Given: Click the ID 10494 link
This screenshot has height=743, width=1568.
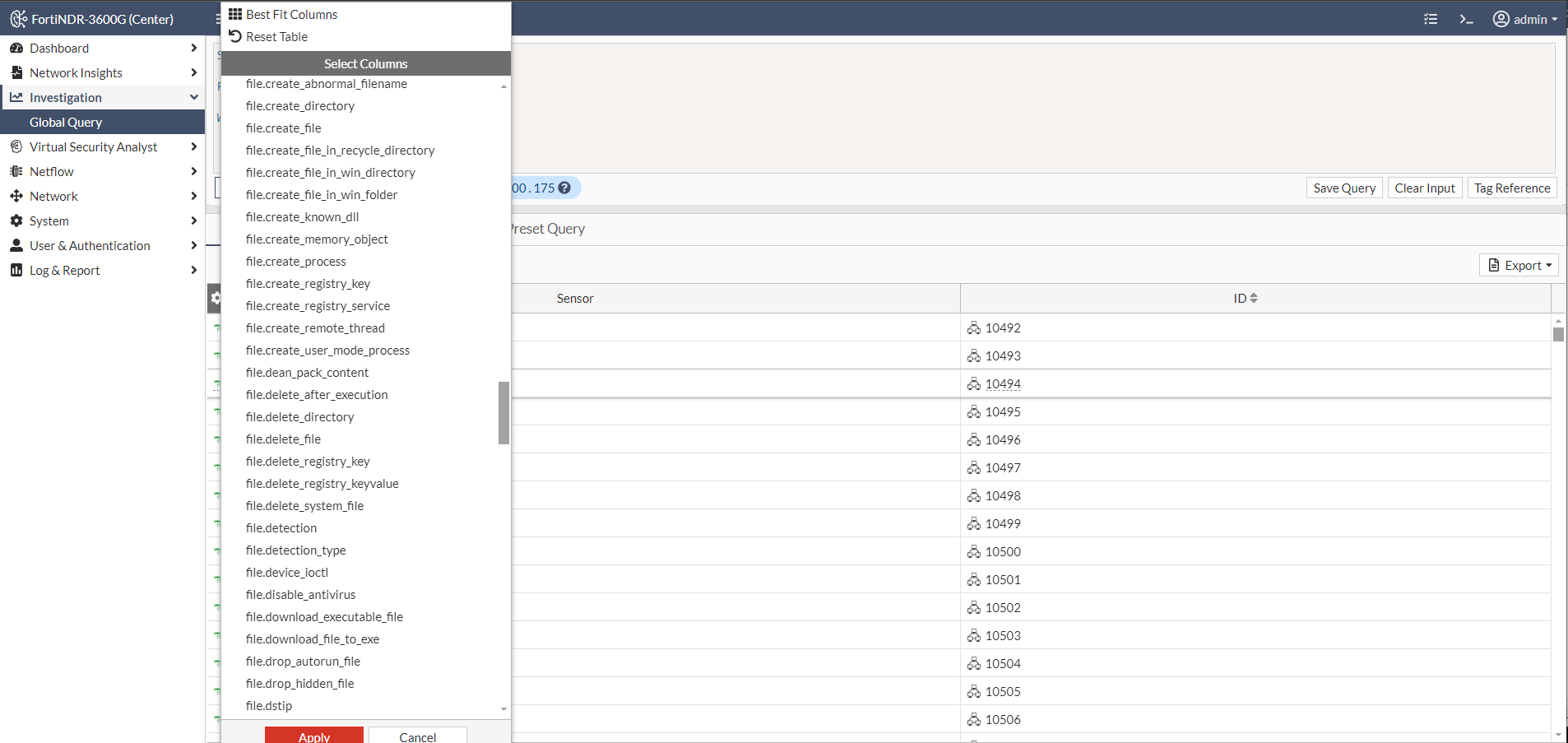Looking at the screenshot, I should [x=1003, y=383].
